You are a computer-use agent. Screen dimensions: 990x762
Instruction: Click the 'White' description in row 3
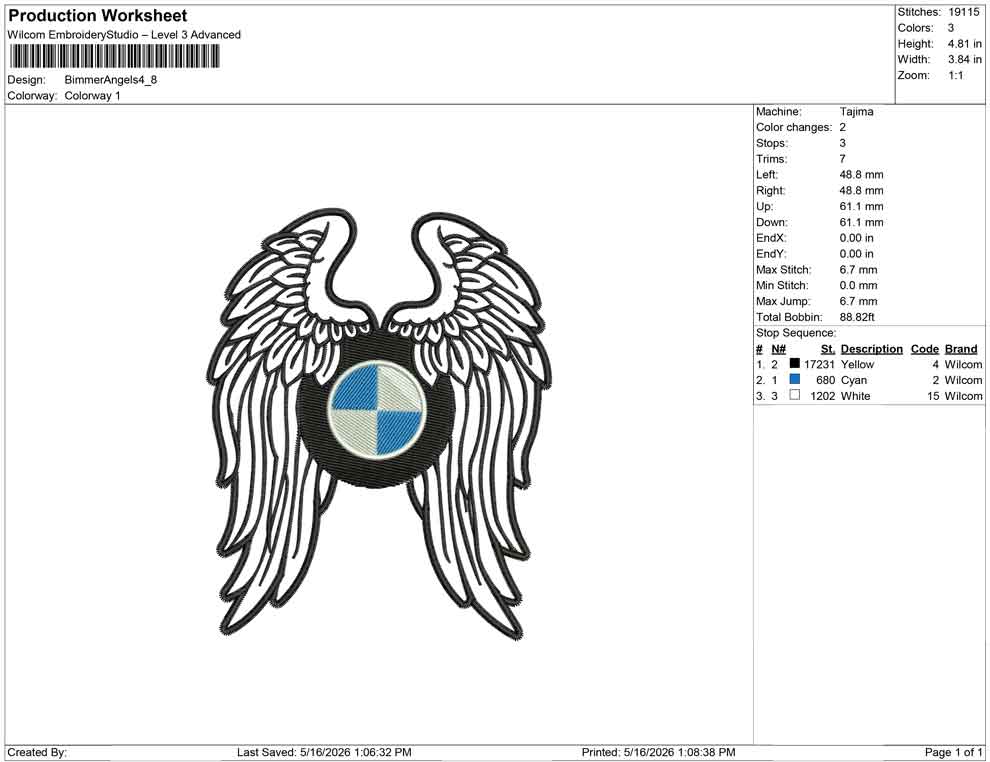point(856,396)
